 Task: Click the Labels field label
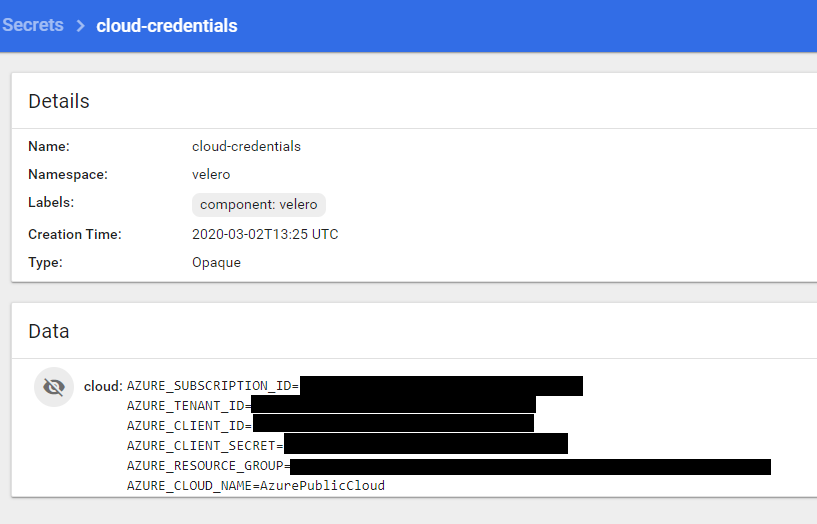[x=51, y=202]
